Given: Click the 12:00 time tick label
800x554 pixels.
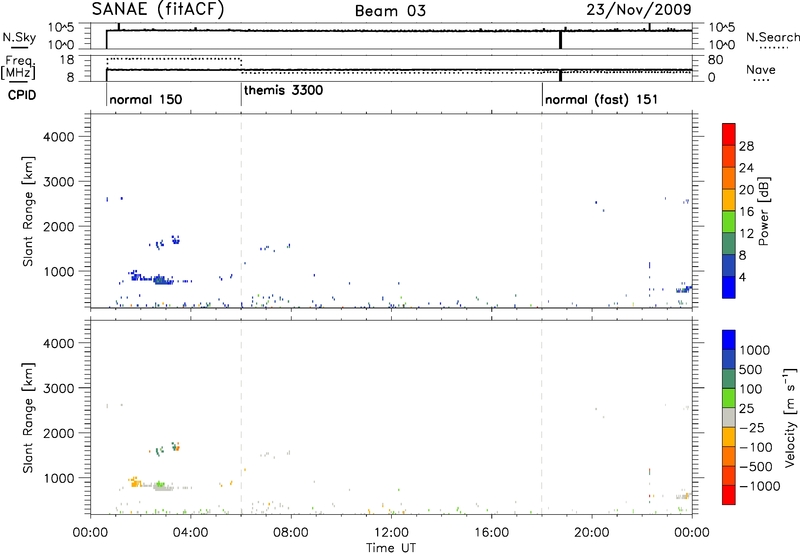Looking at the screenshot, I should coord(391,533).
